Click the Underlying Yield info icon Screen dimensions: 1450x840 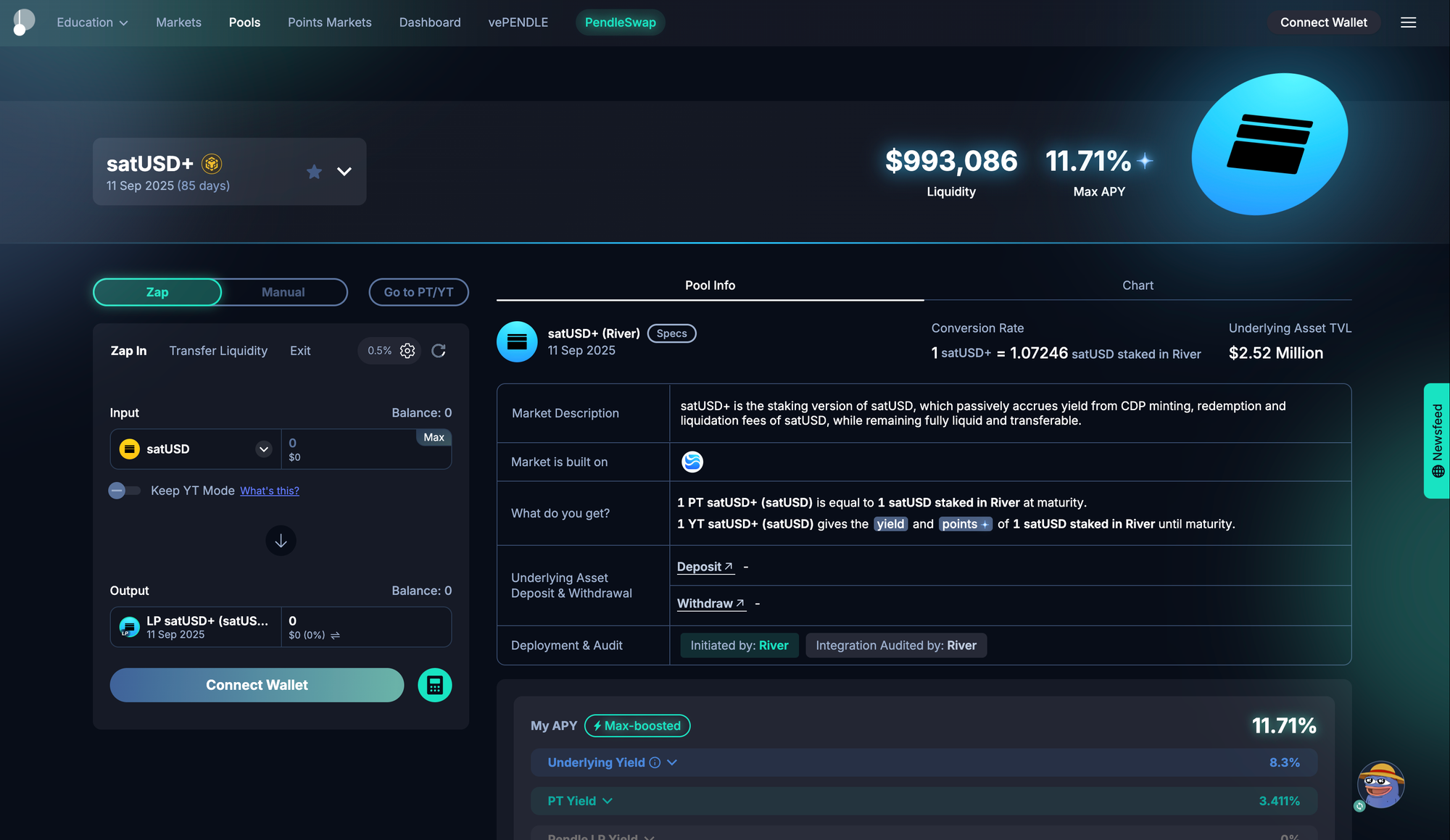click(655, 762)
